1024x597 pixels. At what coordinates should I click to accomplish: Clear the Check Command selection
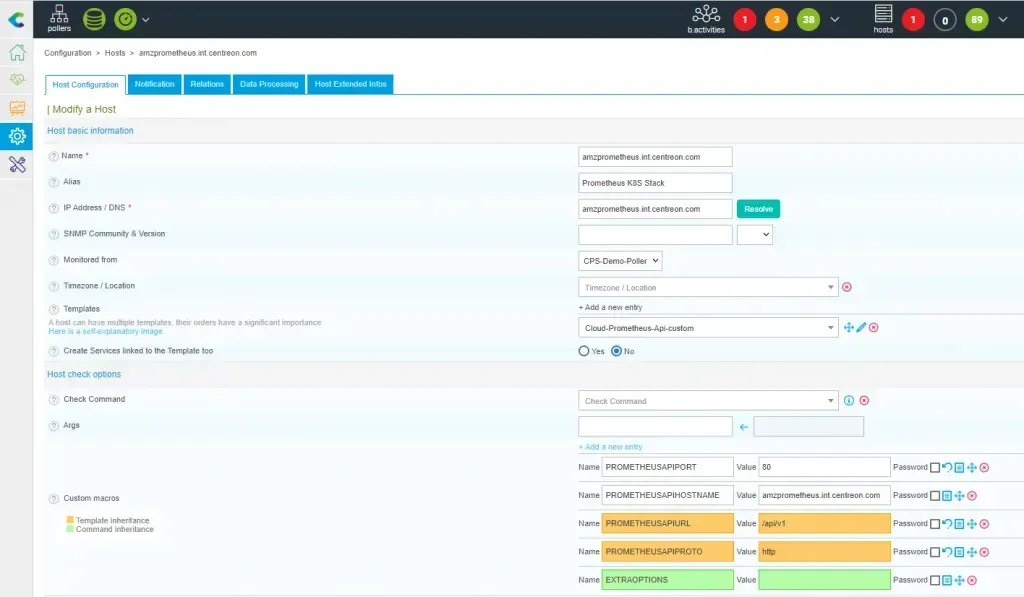(864, 400)
